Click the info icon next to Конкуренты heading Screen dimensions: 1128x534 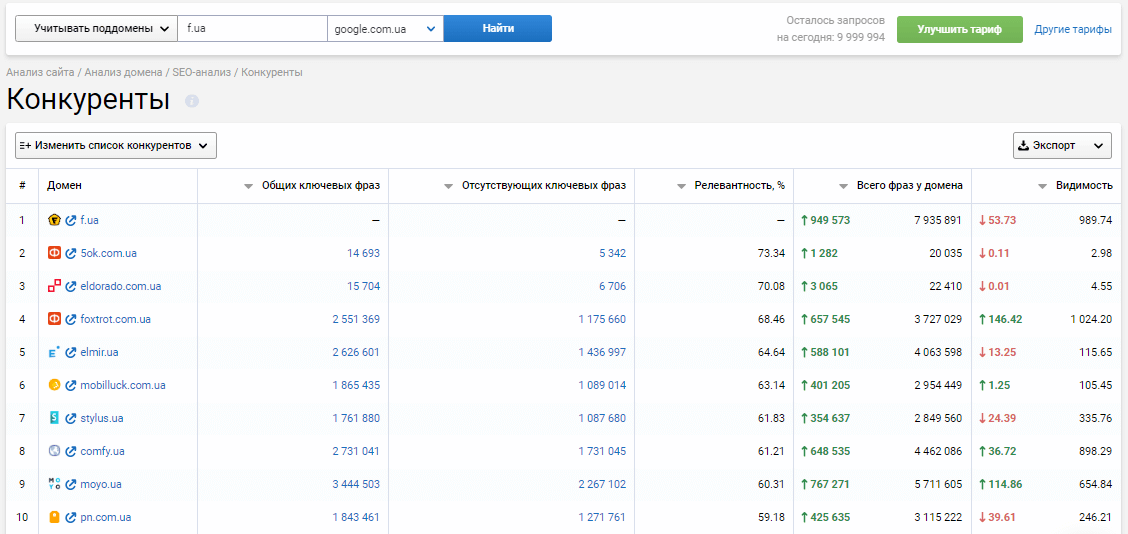[x=191, y=101]
